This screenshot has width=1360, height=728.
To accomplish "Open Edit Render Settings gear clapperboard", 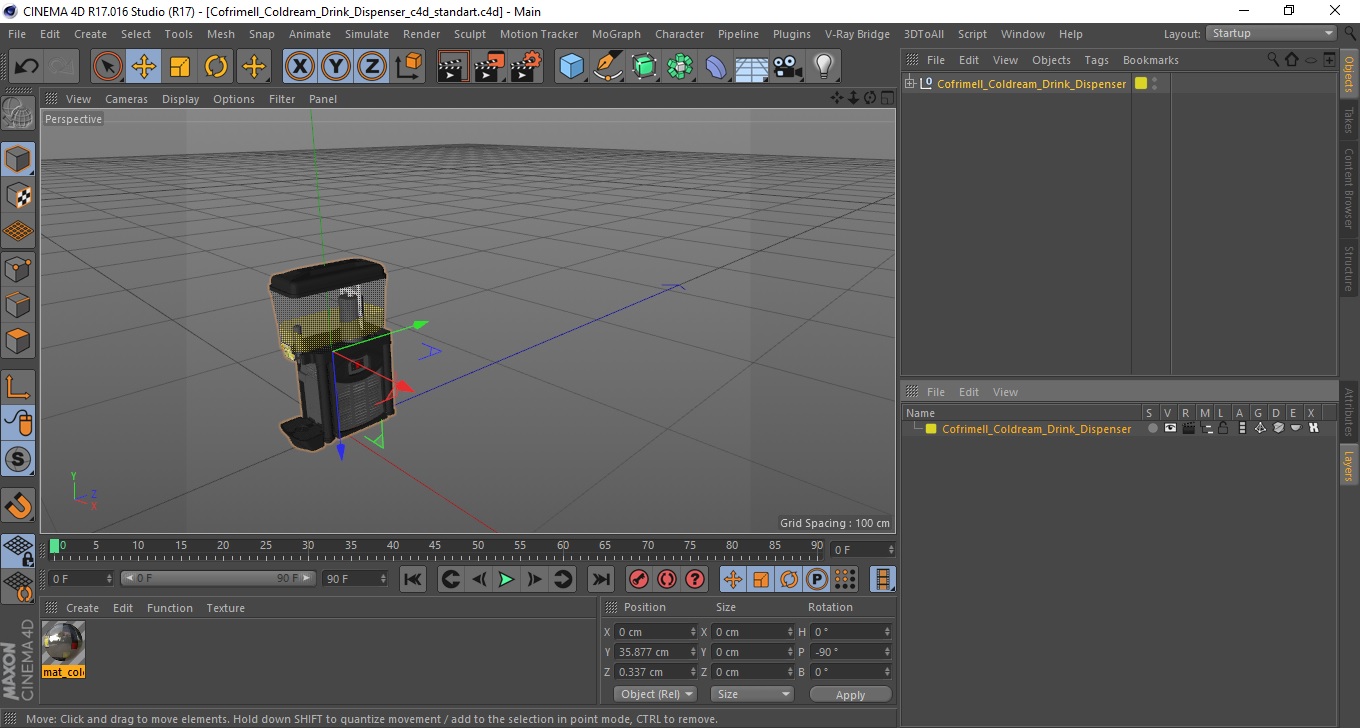I will coord(526,67).
